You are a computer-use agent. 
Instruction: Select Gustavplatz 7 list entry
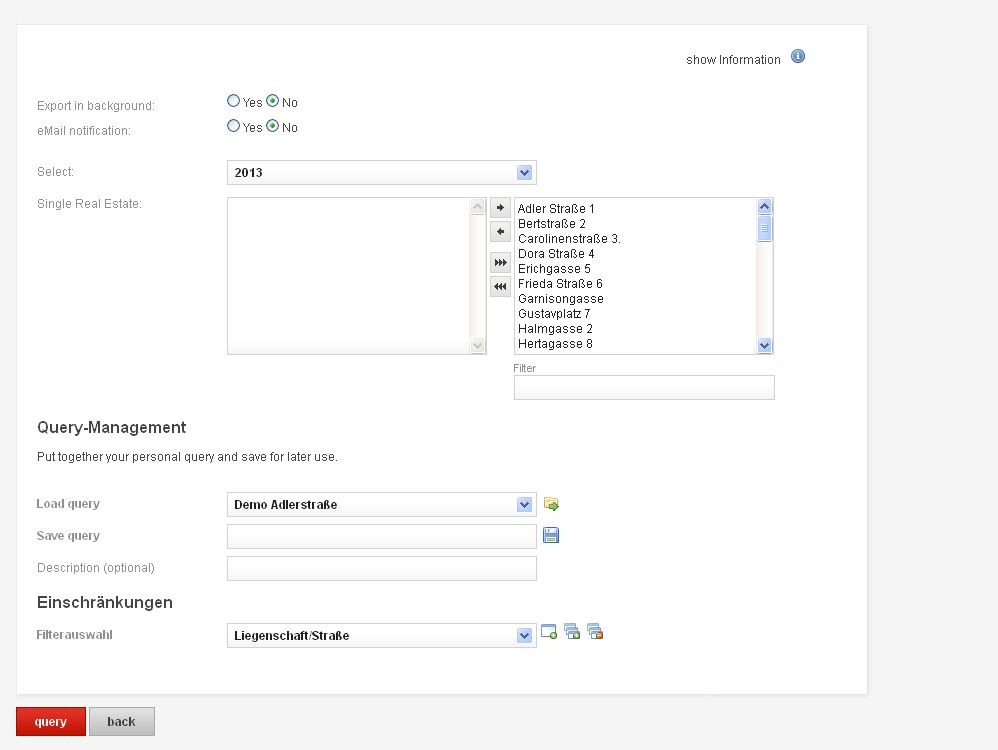[x=554, y=314]
